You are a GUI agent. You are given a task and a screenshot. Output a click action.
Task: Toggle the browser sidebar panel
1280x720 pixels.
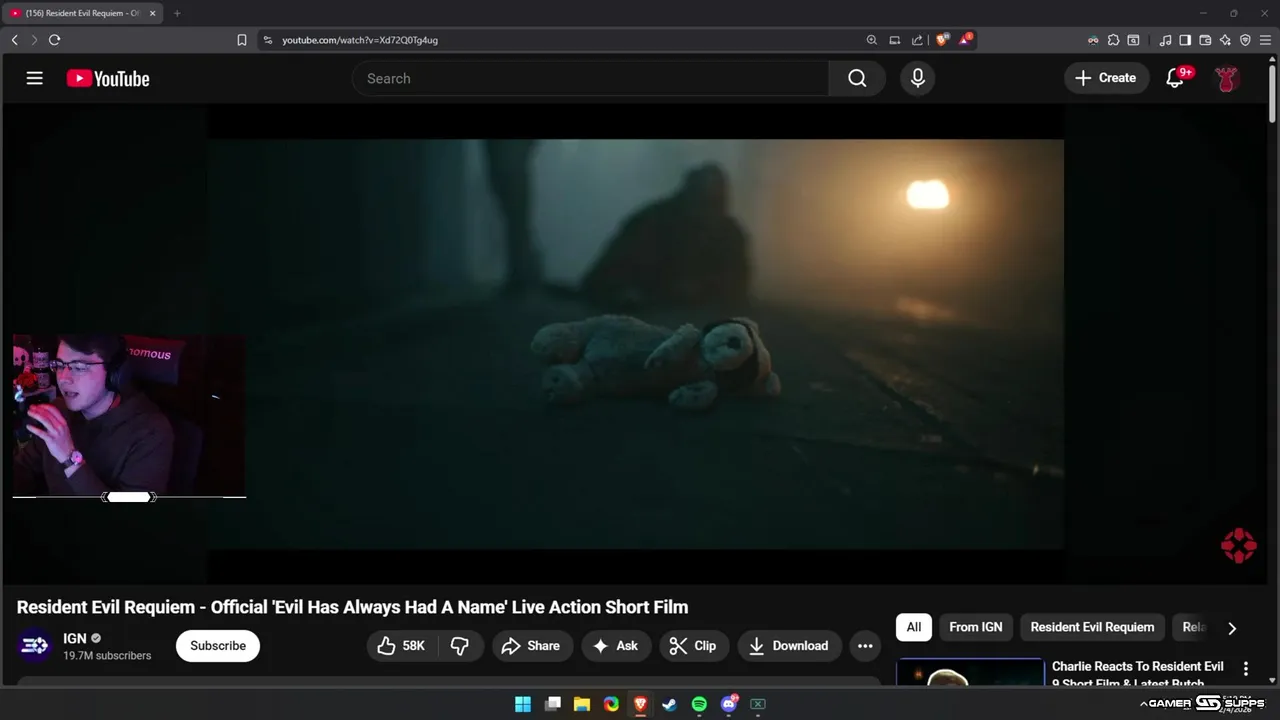pyautogui.click(x=1185, y=40)
